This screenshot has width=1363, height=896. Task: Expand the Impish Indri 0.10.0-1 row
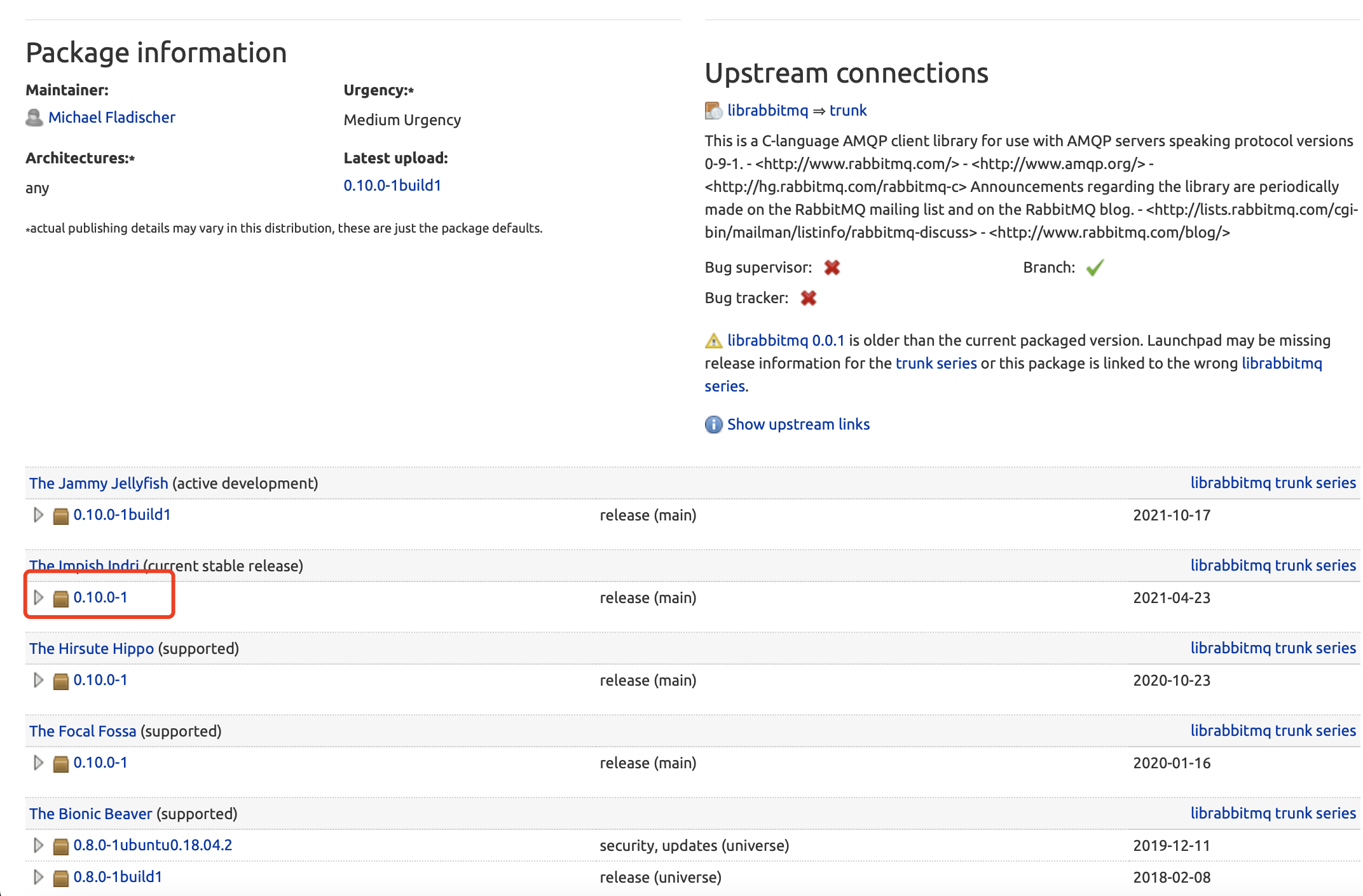pos(38,597)
